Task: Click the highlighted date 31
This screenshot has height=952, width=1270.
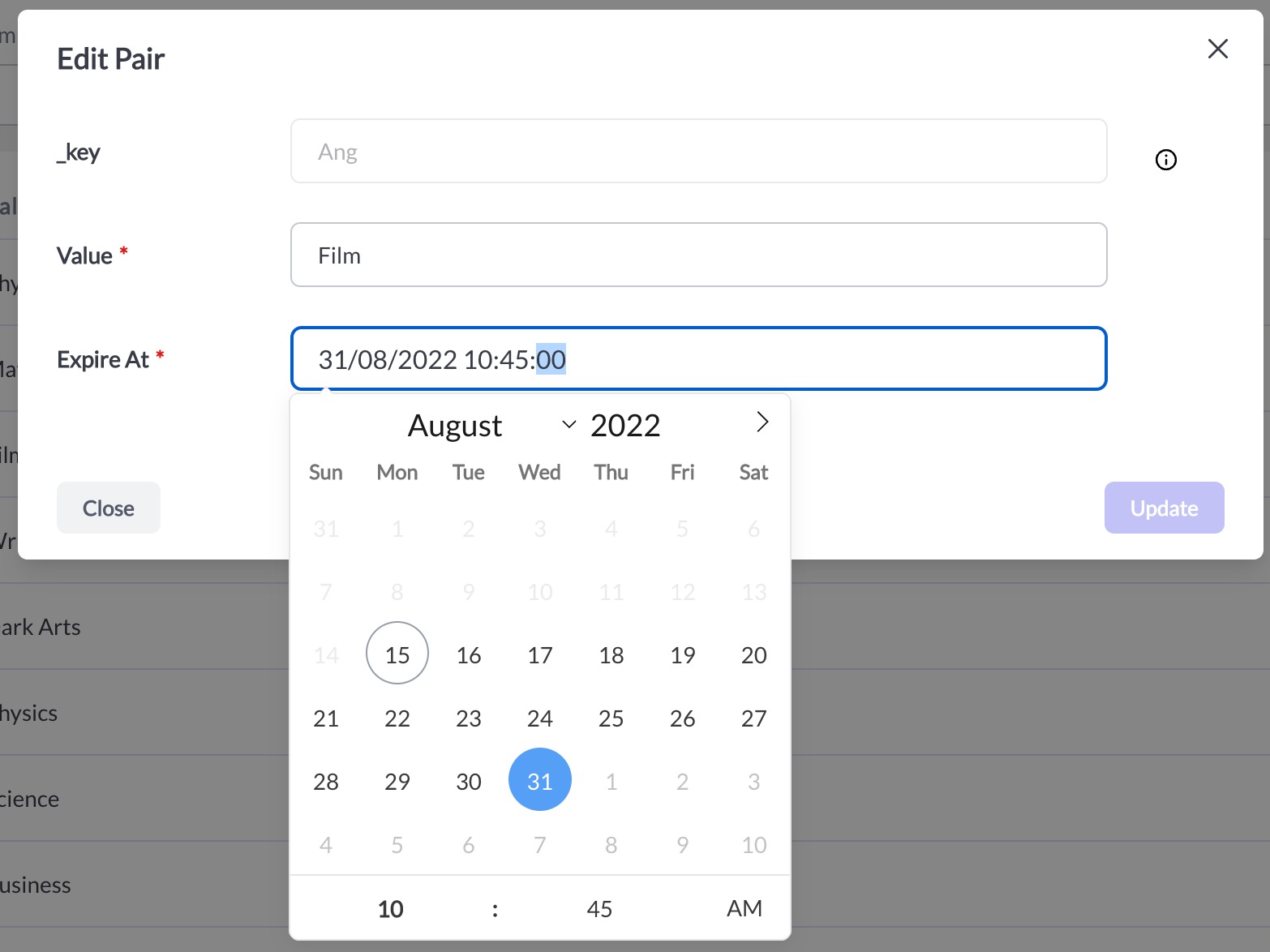Action: tap(540, 780)
